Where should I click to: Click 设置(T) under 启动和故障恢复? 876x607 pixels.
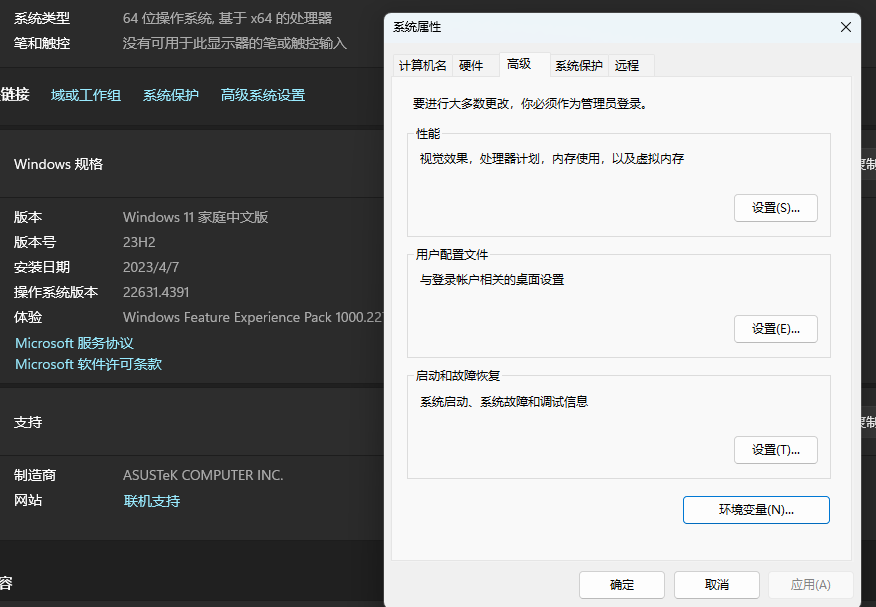(775, 450)
